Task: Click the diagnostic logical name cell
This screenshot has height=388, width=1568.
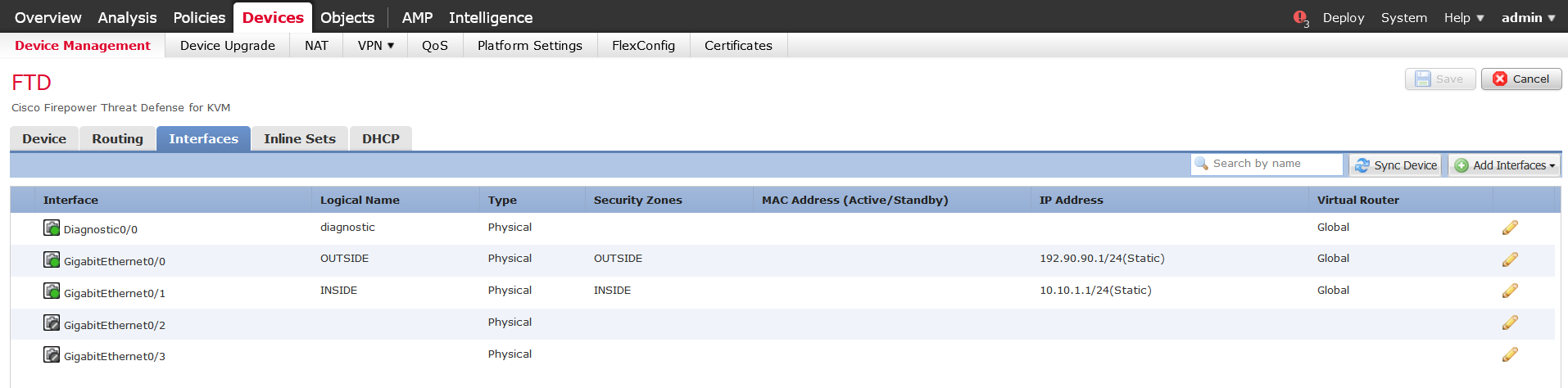Action: tap(347, 227)
